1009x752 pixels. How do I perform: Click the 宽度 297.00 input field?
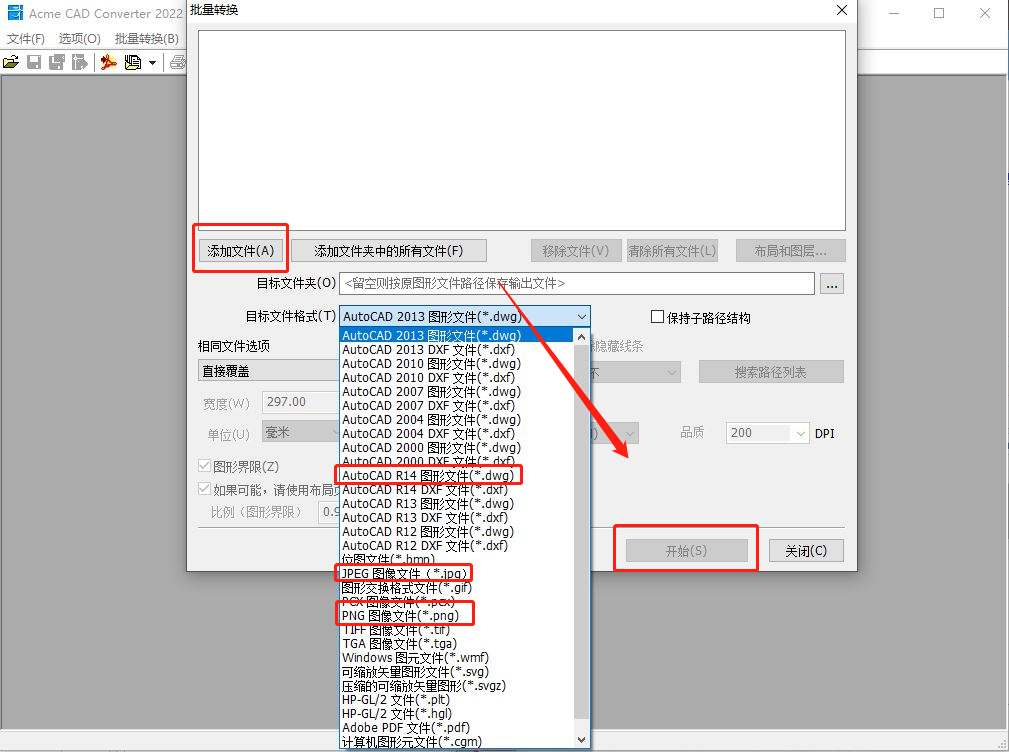click(x=301, y=402)
